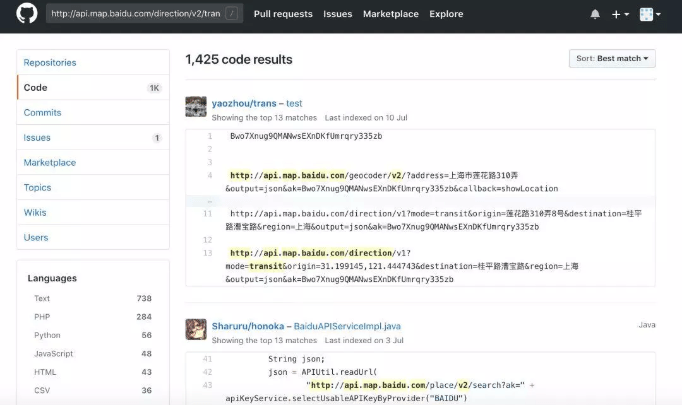Image resolution: width=682 pixels, height=407 pixels.
Task: Open the BaiduAPIServiceImpl.java file link
Action: pos(347,326)
